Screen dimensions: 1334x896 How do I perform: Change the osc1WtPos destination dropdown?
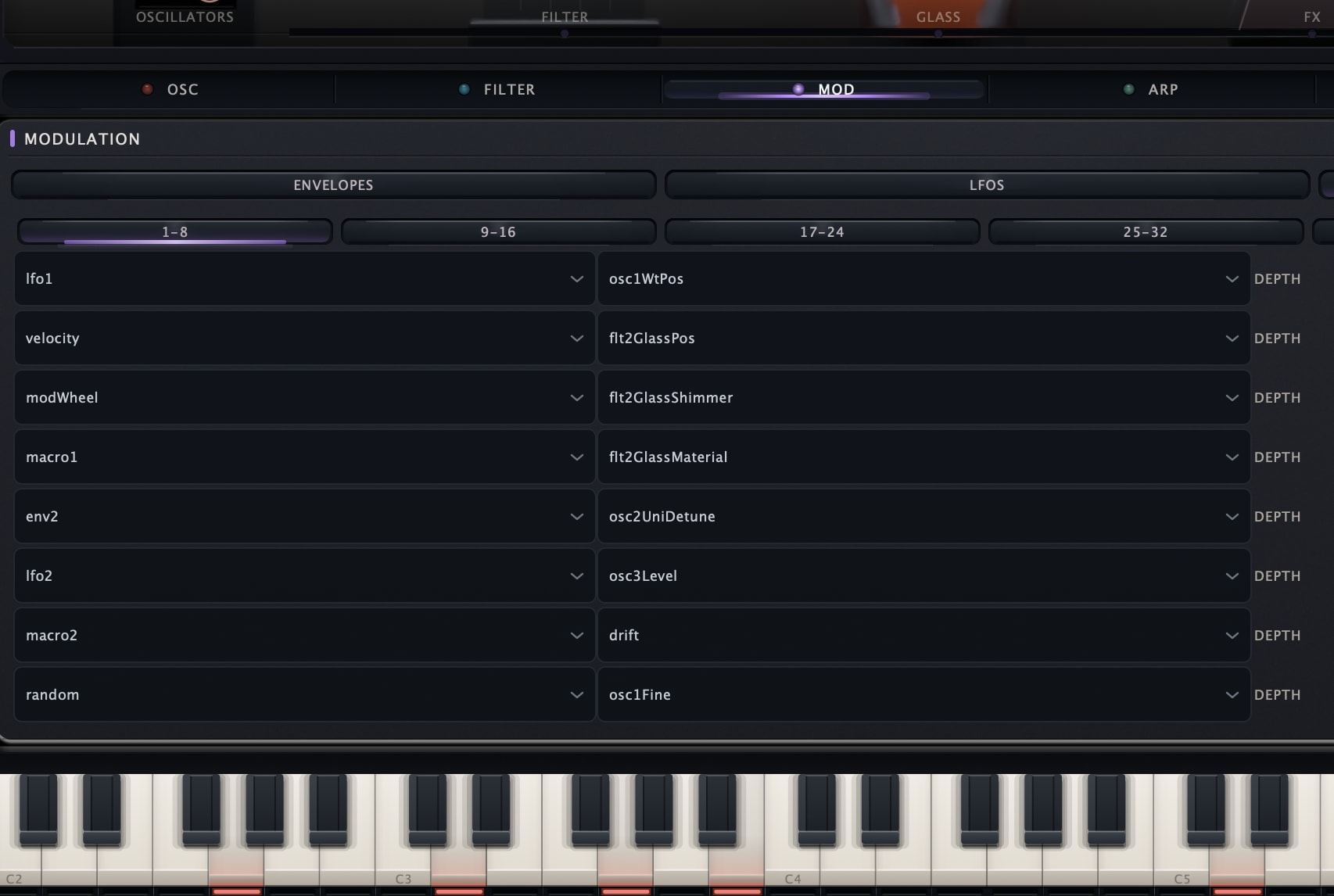click(x=923, y=279)
